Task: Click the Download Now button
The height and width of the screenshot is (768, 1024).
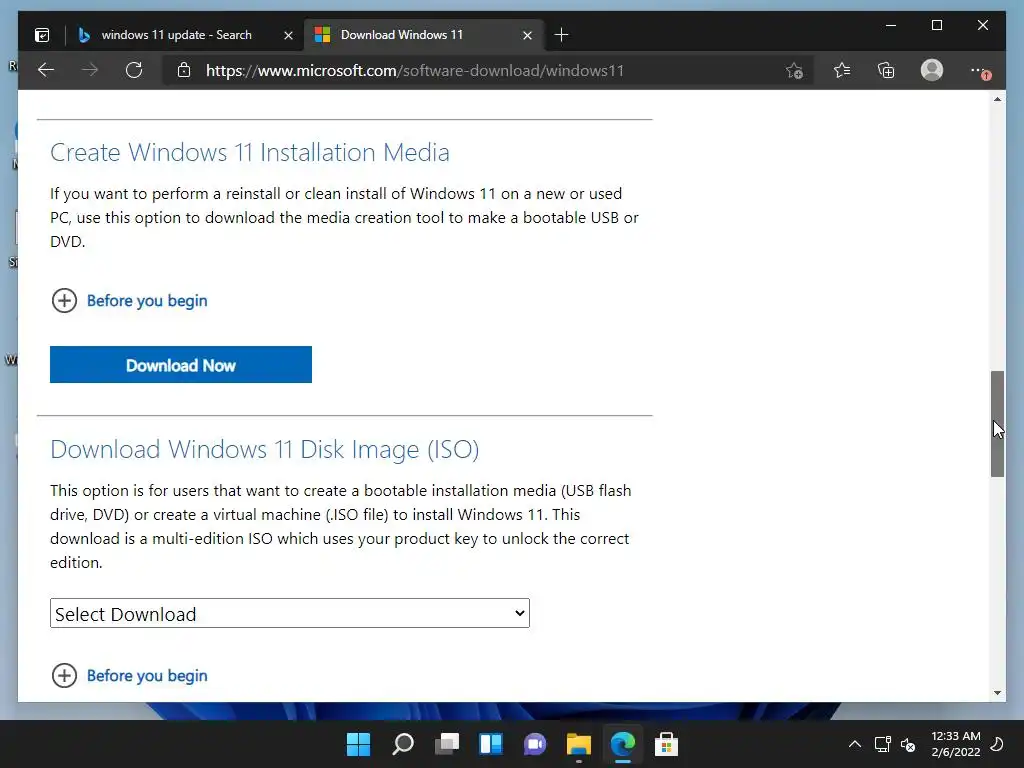Action: pyautogui.click(x=181, y=364)
